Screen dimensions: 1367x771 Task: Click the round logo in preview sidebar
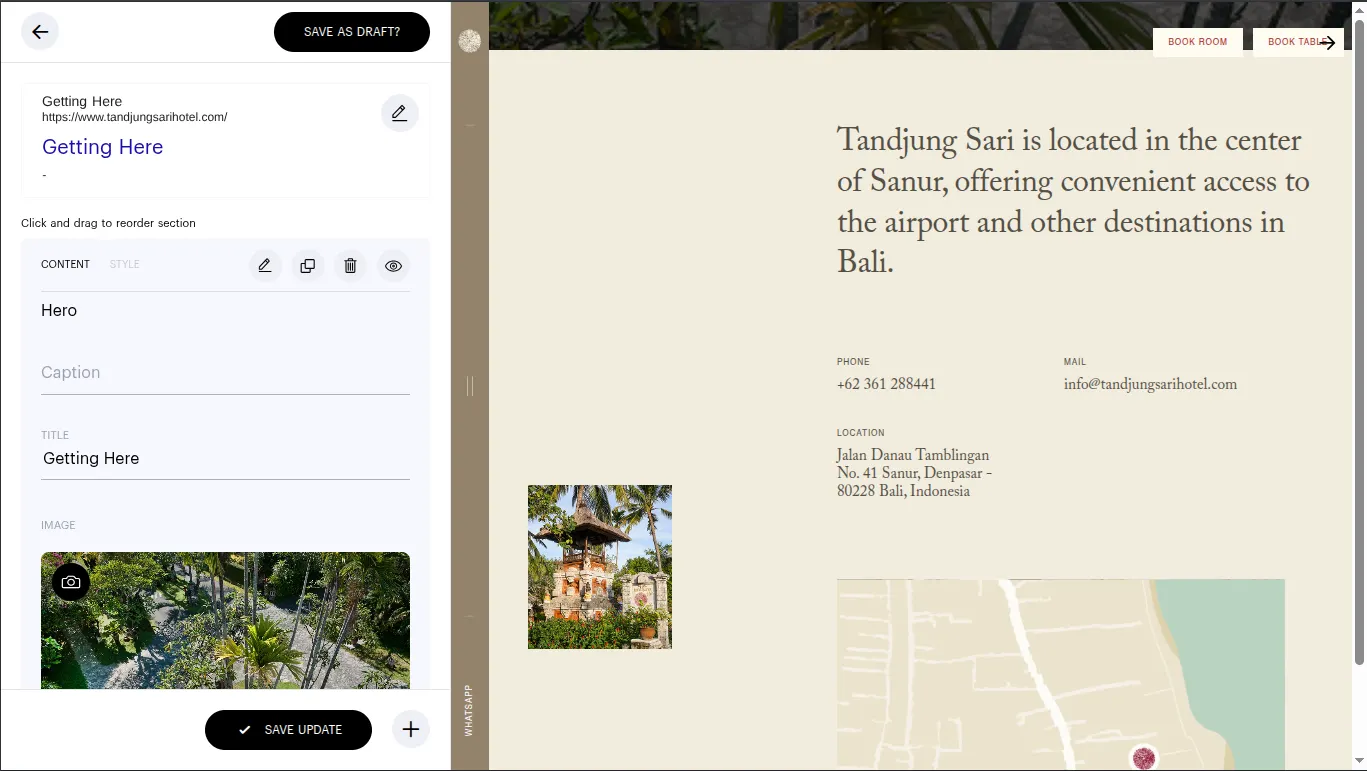(x=469, y=41)
